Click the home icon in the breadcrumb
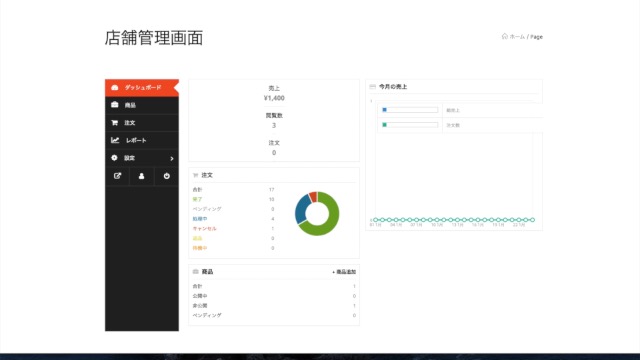The height and width of the screenshot is (360, 640). coord(504,36)
